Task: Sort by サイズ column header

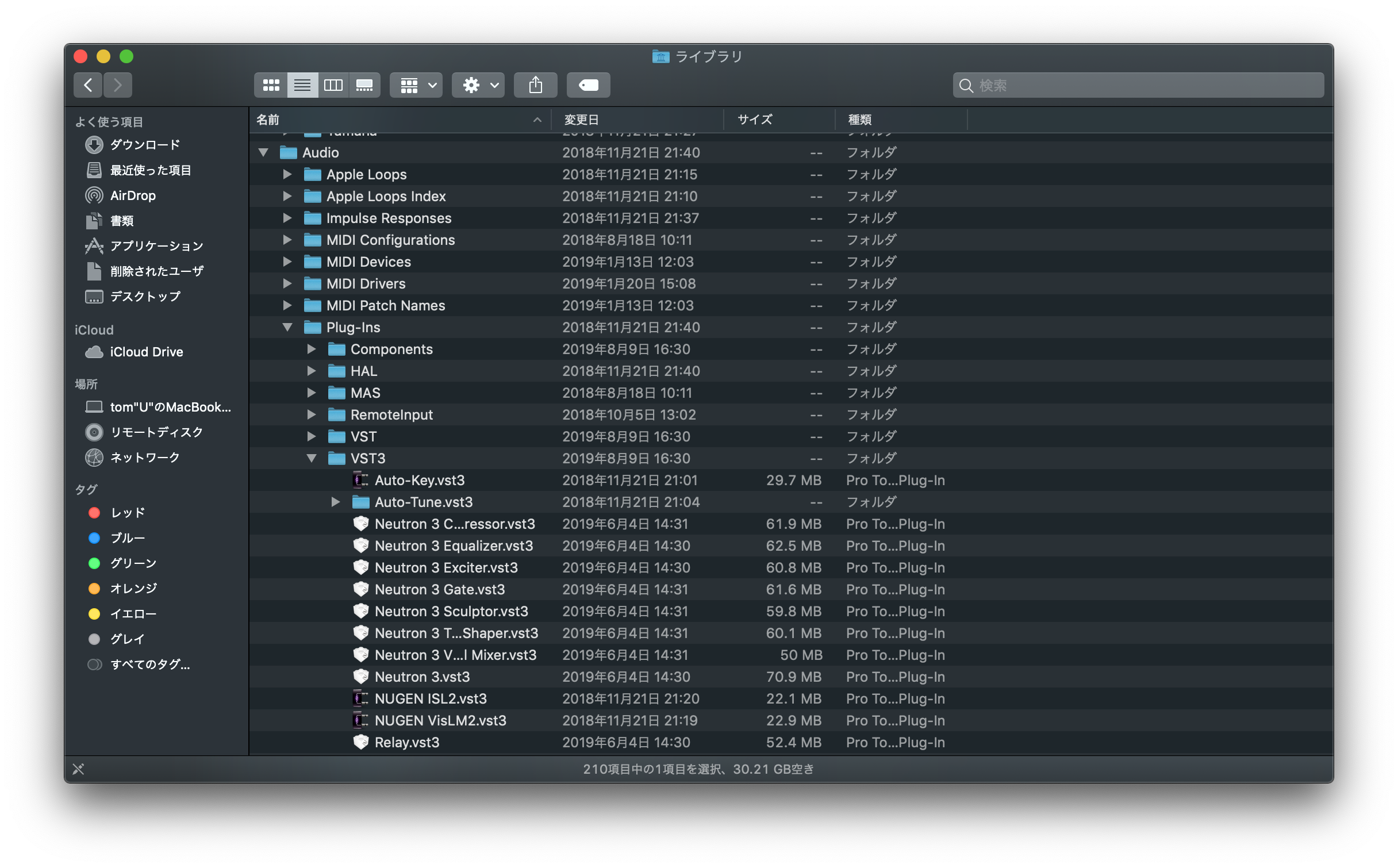Action: 779,120
